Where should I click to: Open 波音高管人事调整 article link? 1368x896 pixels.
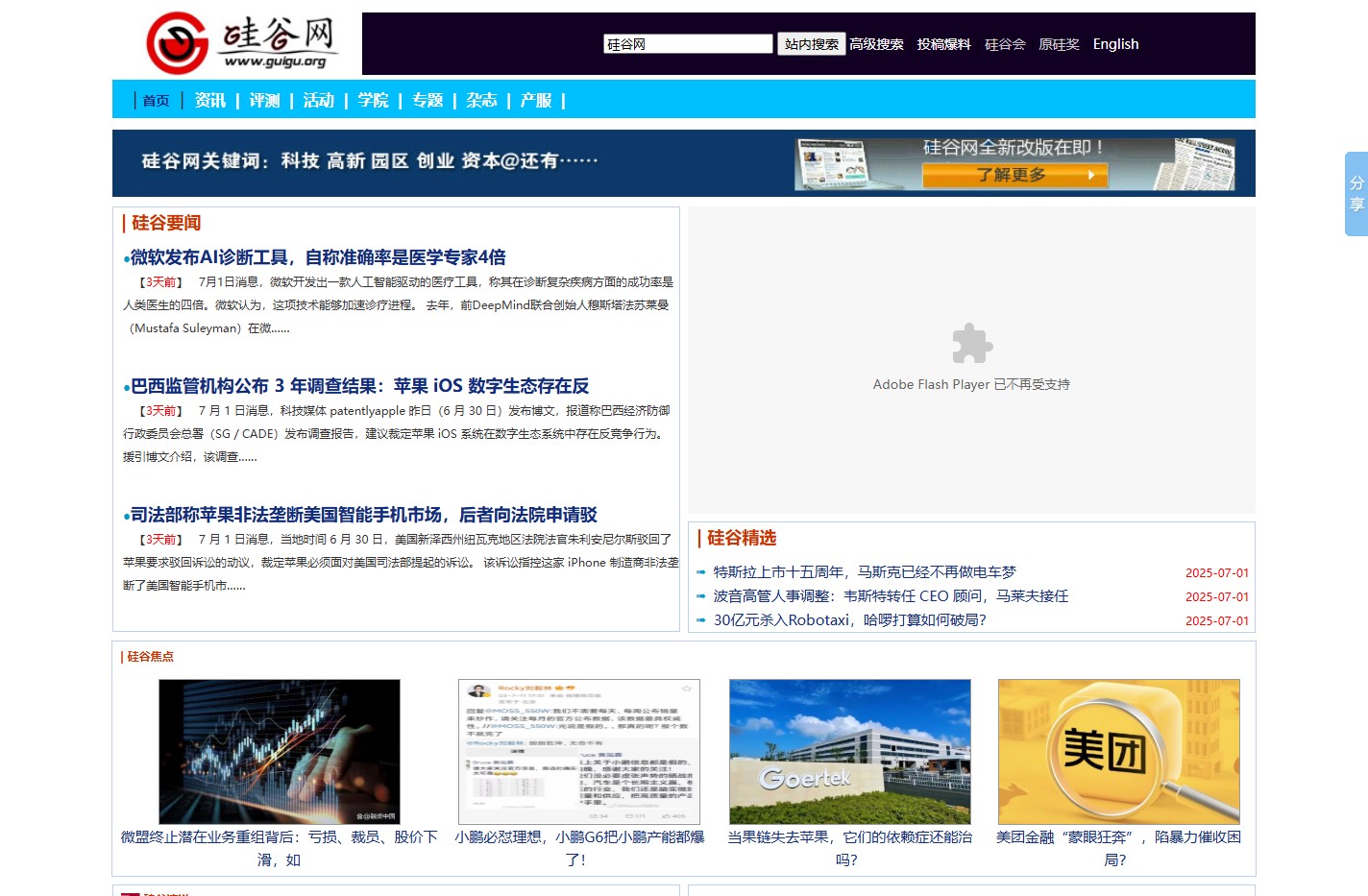(891, 596)
